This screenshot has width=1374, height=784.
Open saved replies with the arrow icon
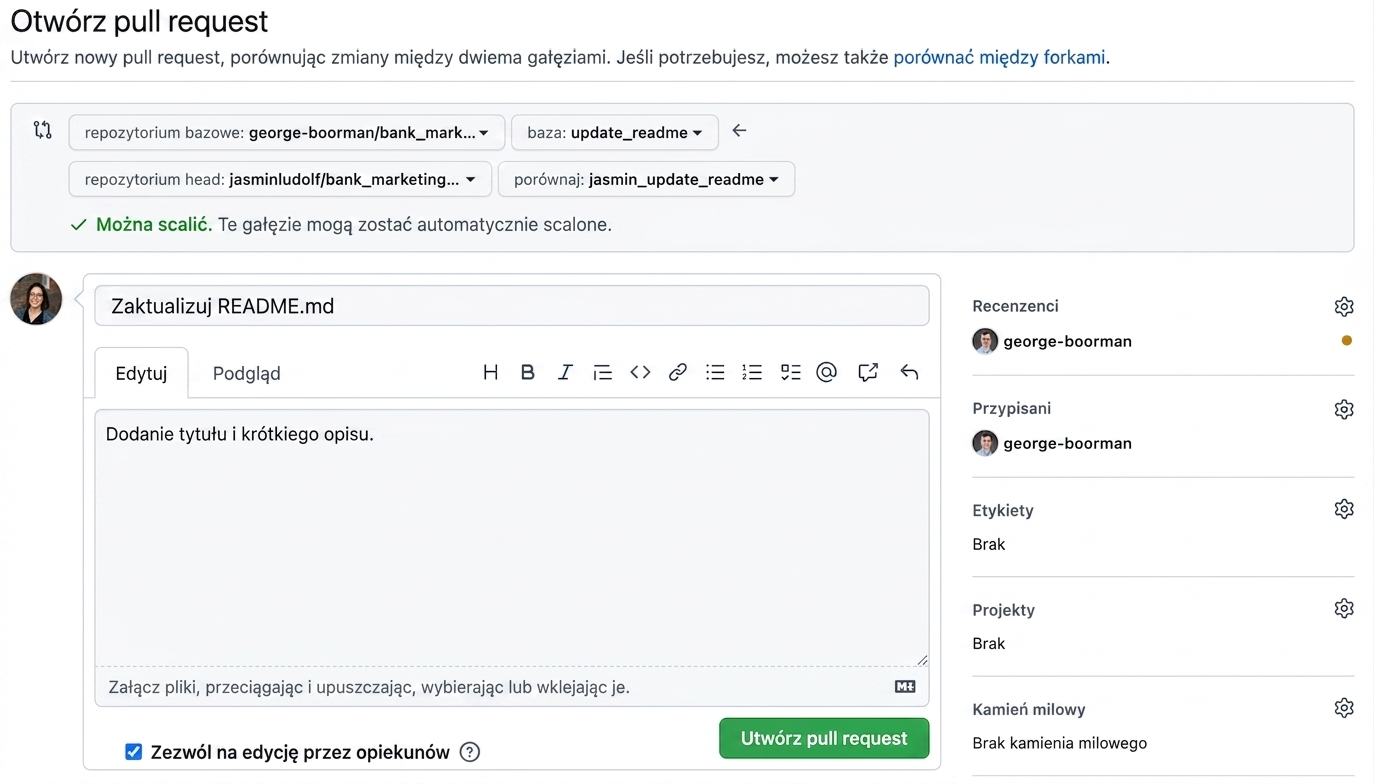tap(909, 373)
